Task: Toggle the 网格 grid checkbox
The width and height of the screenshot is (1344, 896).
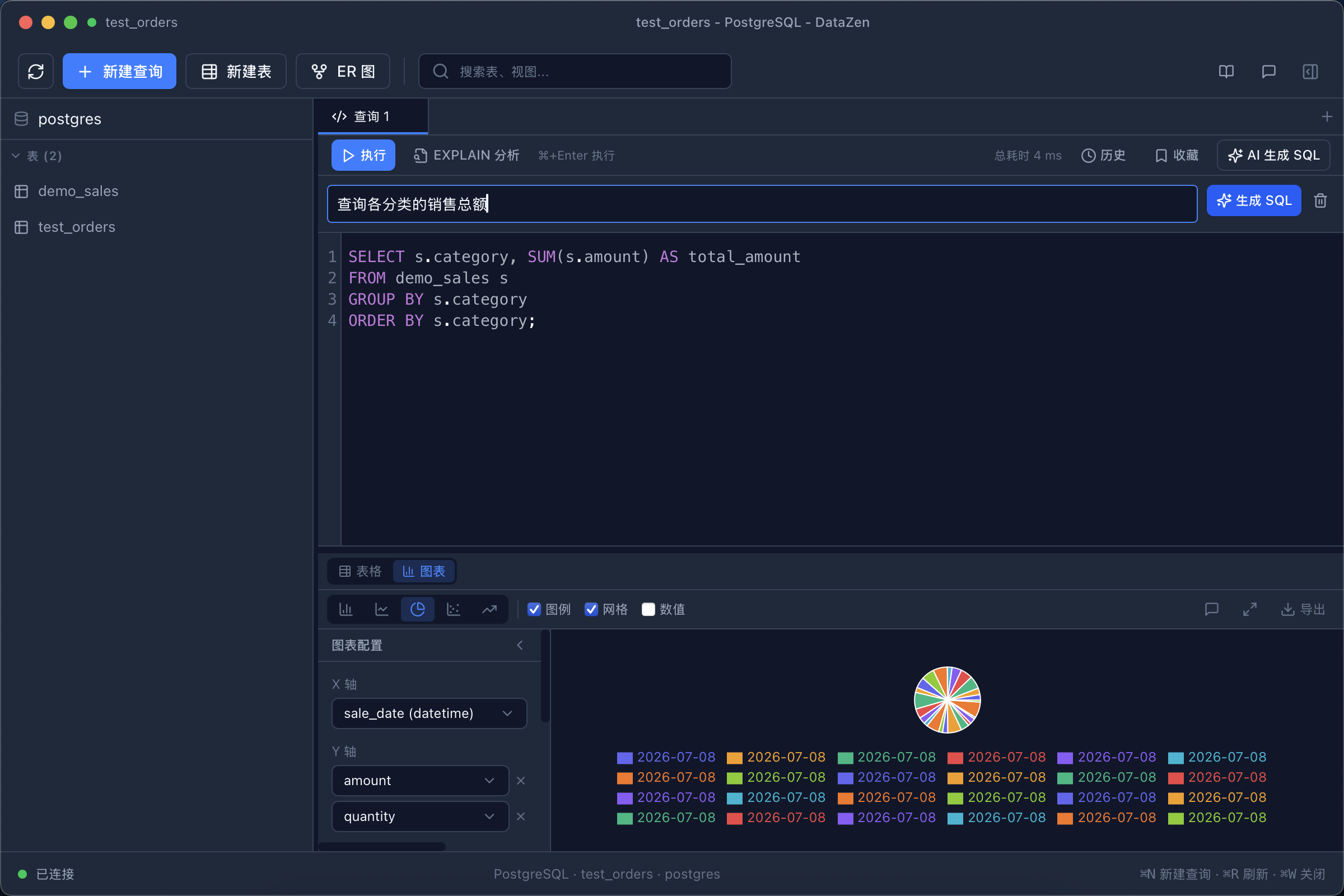Action: click(591, 609)
